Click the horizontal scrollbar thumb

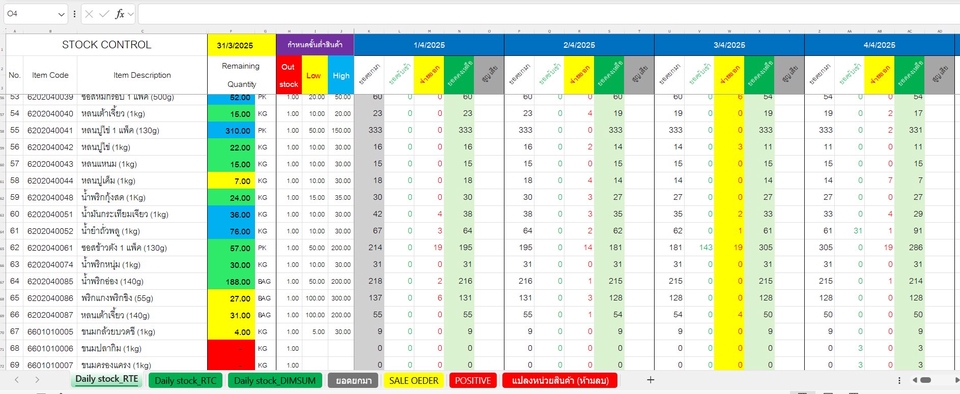[925, 380]
